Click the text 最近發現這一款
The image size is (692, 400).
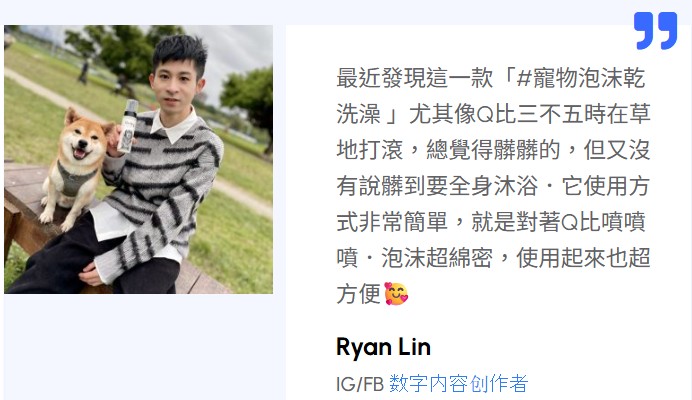[414, 78]
